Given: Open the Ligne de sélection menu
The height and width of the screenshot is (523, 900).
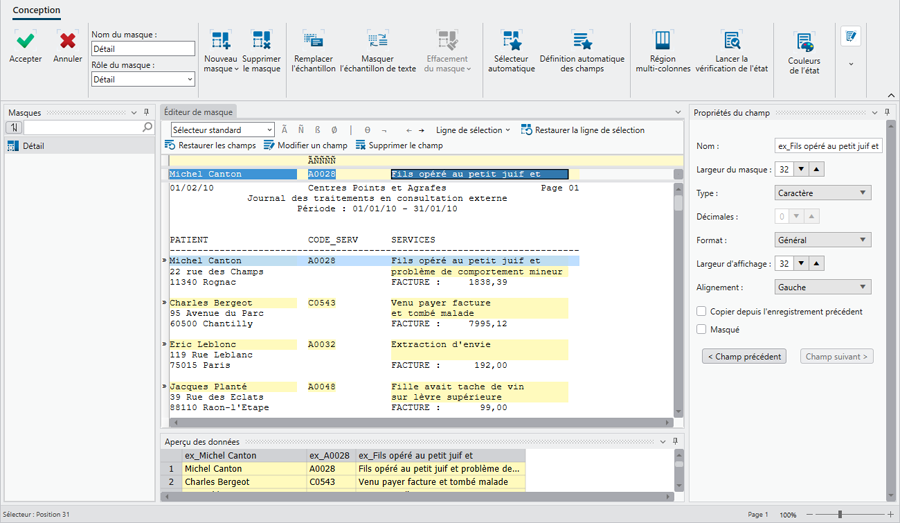Looking at the screenshot, I should tap(472, 130).
